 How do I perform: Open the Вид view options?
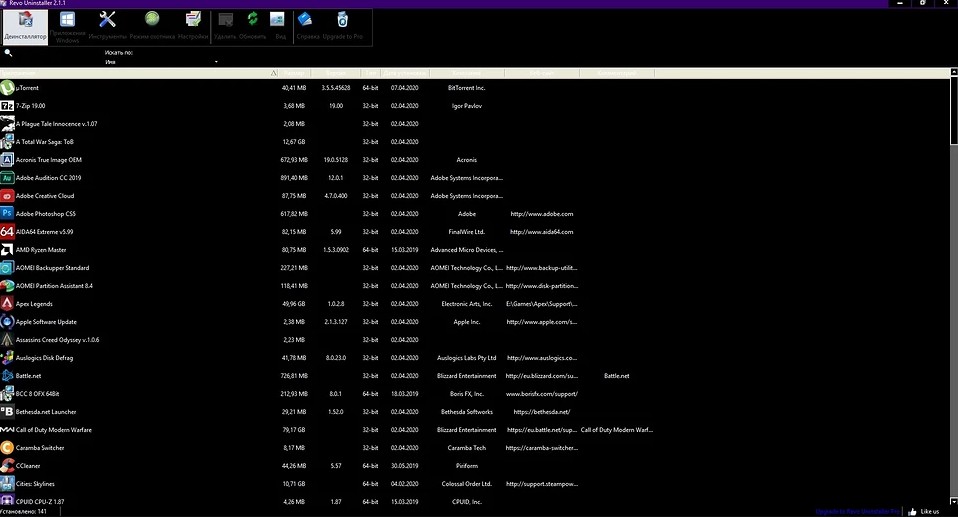click(x=279, y=26)
